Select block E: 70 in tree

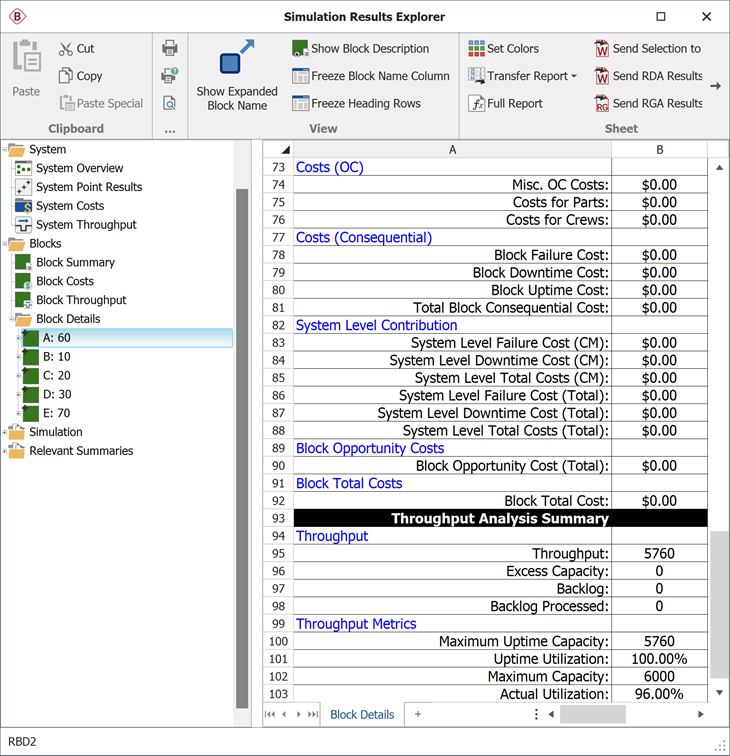click(x=56, y=413)
